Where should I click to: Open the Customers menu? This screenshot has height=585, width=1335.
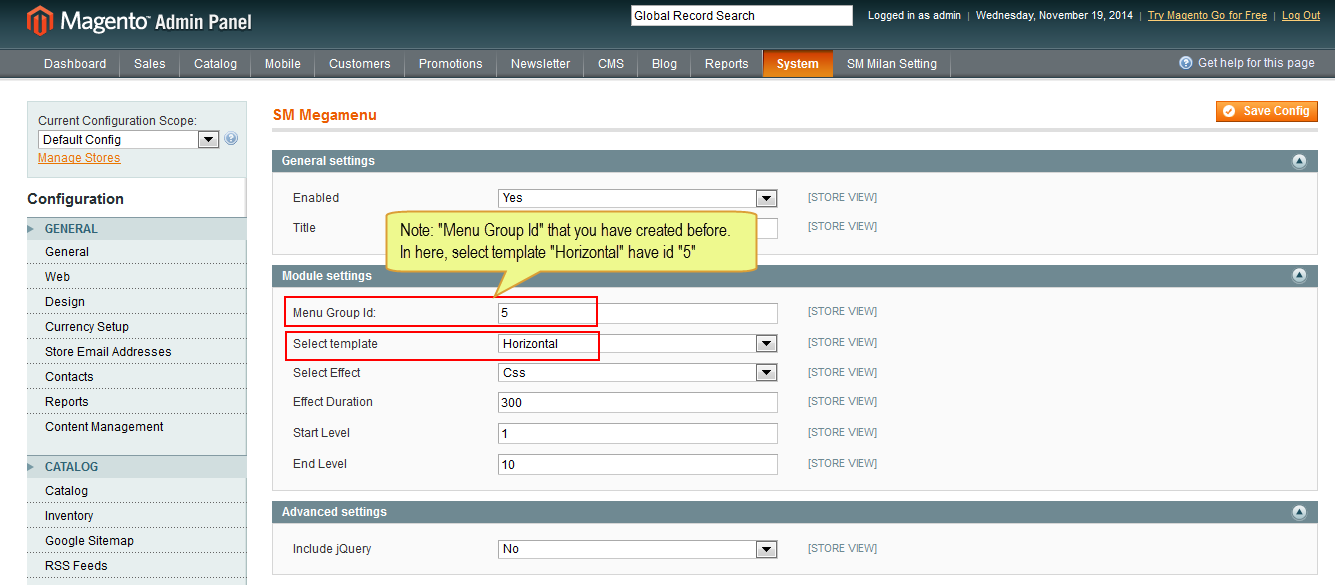[x=360, y=64]
